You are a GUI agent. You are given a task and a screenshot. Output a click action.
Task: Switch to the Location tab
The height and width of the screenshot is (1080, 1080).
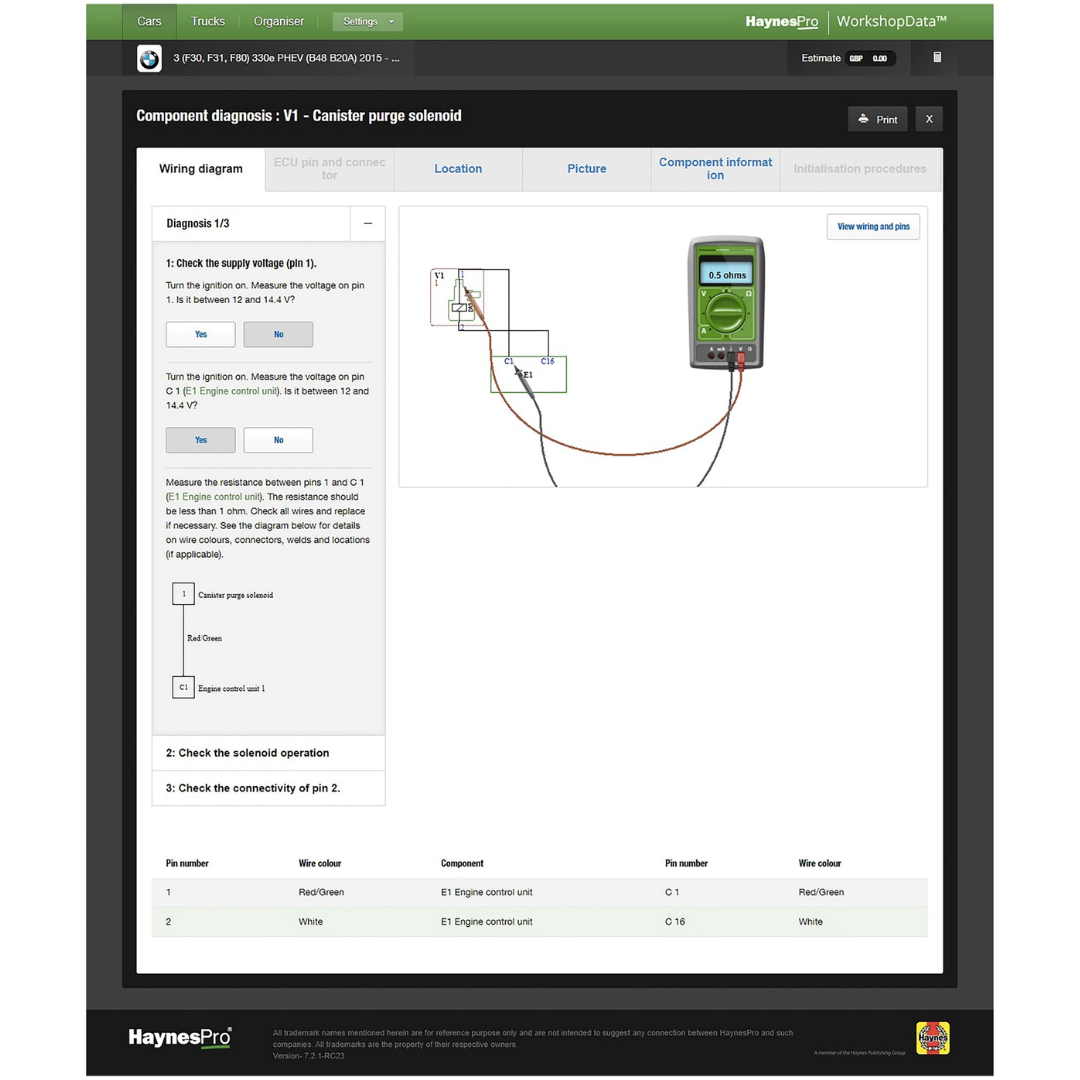[x=458, y=169]
